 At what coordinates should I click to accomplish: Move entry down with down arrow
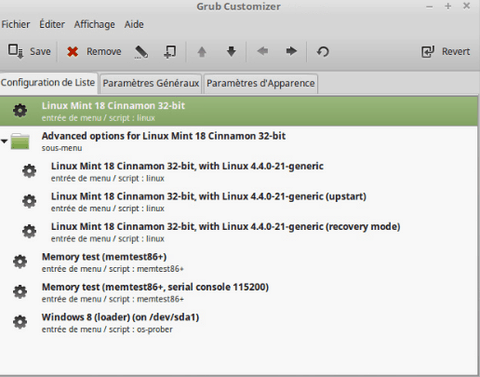tap(231, 51)
